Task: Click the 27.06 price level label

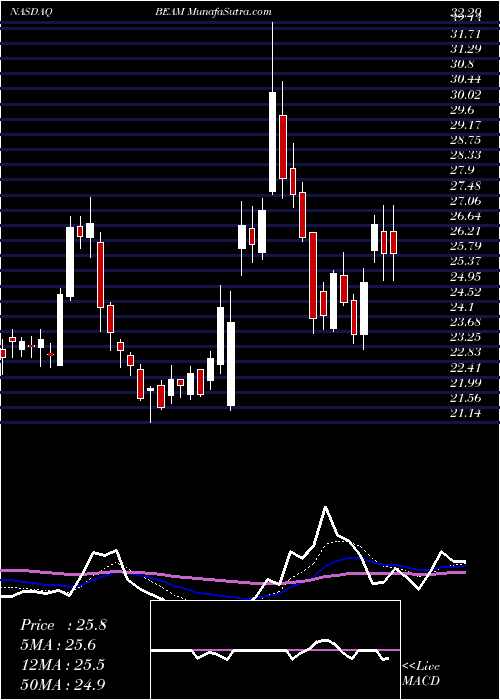Action: [x=466, y=201]
